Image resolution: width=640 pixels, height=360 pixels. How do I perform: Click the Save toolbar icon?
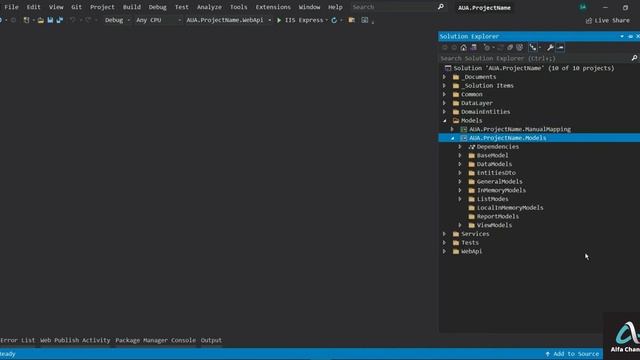tap(50, 20)
